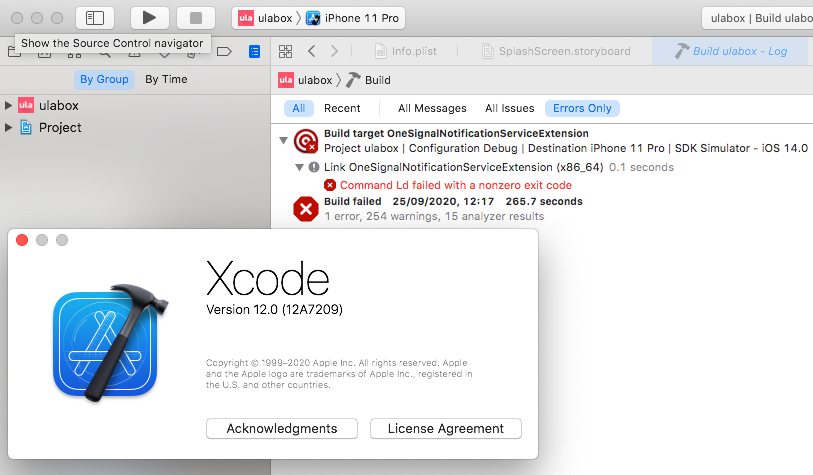Screen dimensions: 813x475
Task: Select the Recent log filter
Action: 342,108
